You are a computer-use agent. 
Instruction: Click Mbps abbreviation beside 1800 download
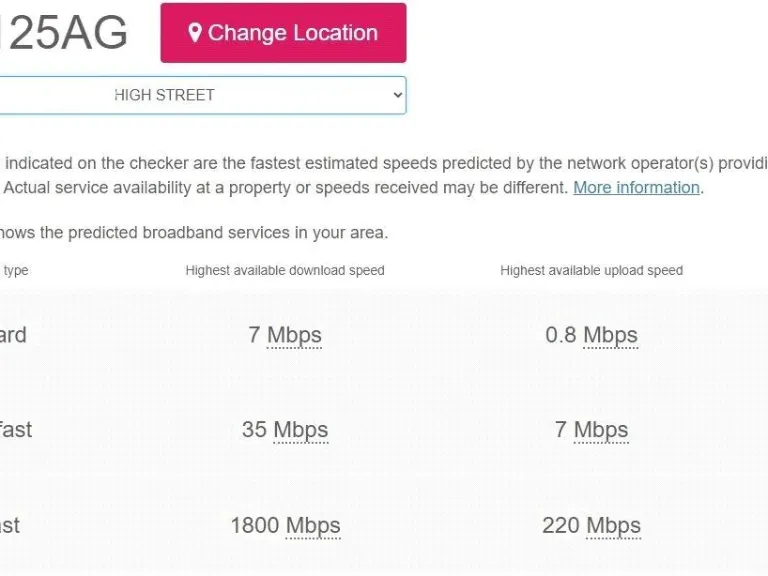pyautogui.click(x=312, y=525)
